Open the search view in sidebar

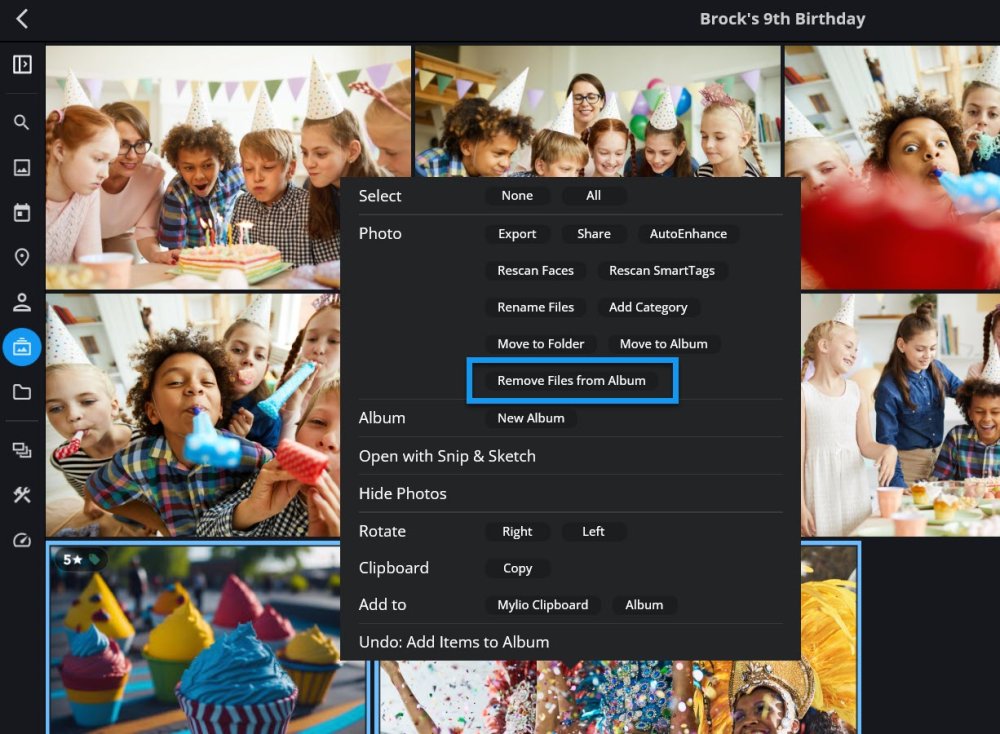point(22,122)
